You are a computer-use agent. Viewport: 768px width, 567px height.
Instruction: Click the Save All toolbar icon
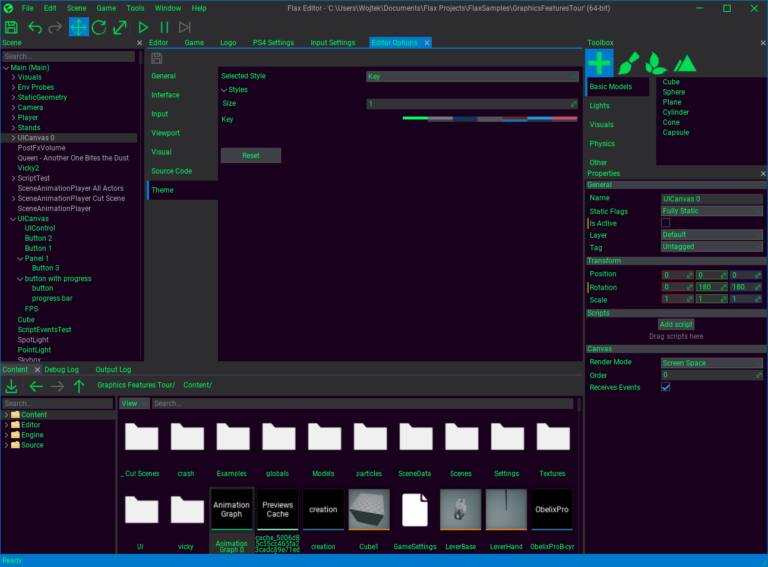tap(12, 27)
